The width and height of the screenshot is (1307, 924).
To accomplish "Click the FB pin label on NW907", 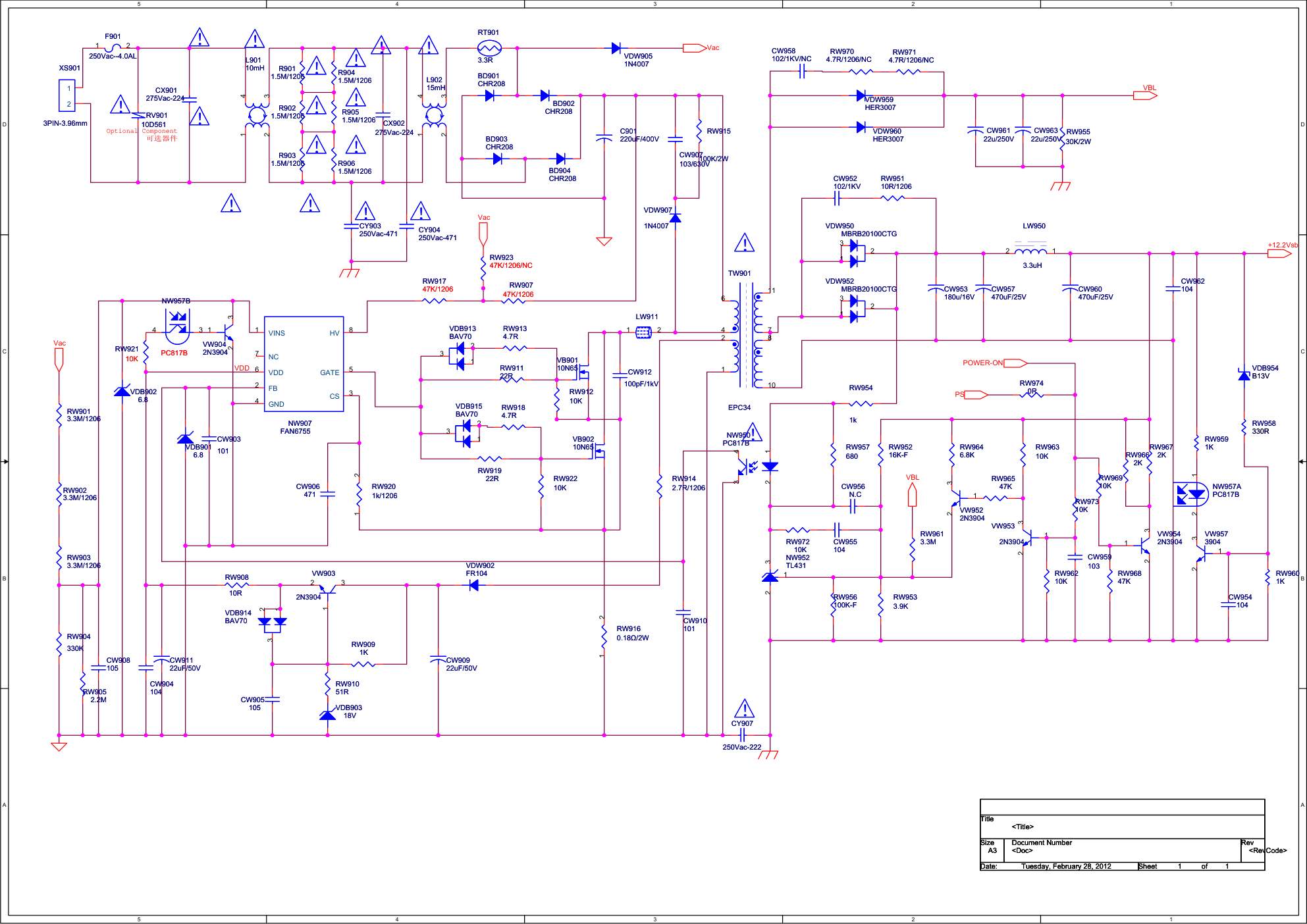I will [x=273, y=388].
